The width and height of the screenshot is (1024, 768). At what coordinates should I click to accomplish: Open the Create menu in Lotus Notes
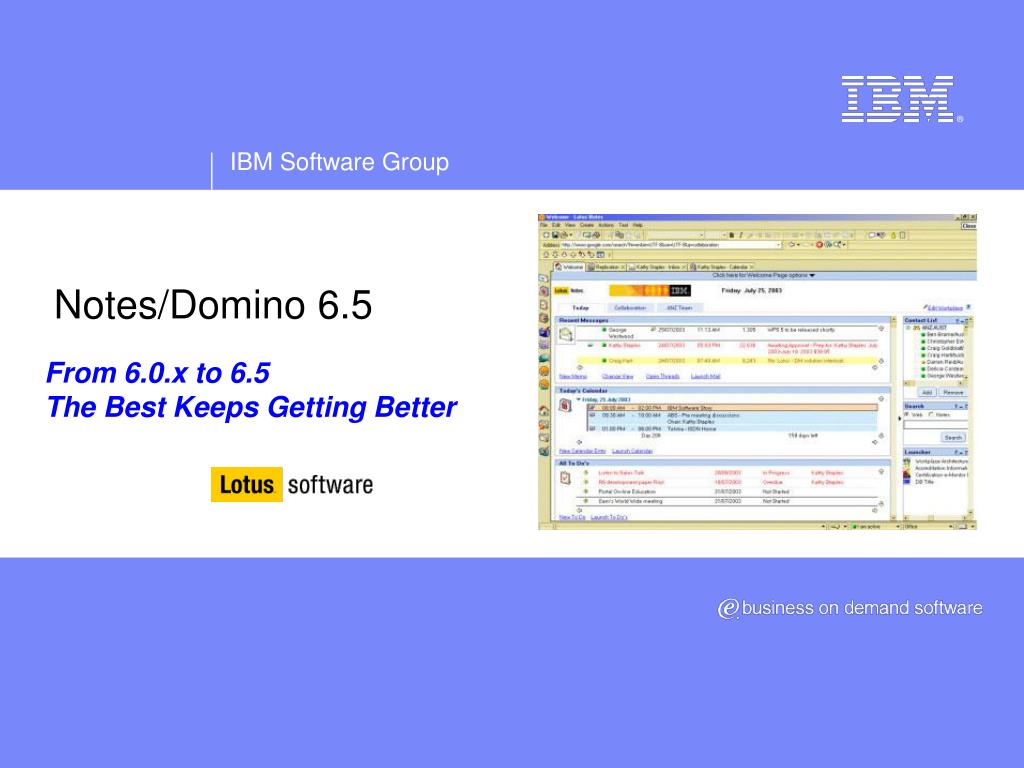pyautogui.click(x=587, y=225)
